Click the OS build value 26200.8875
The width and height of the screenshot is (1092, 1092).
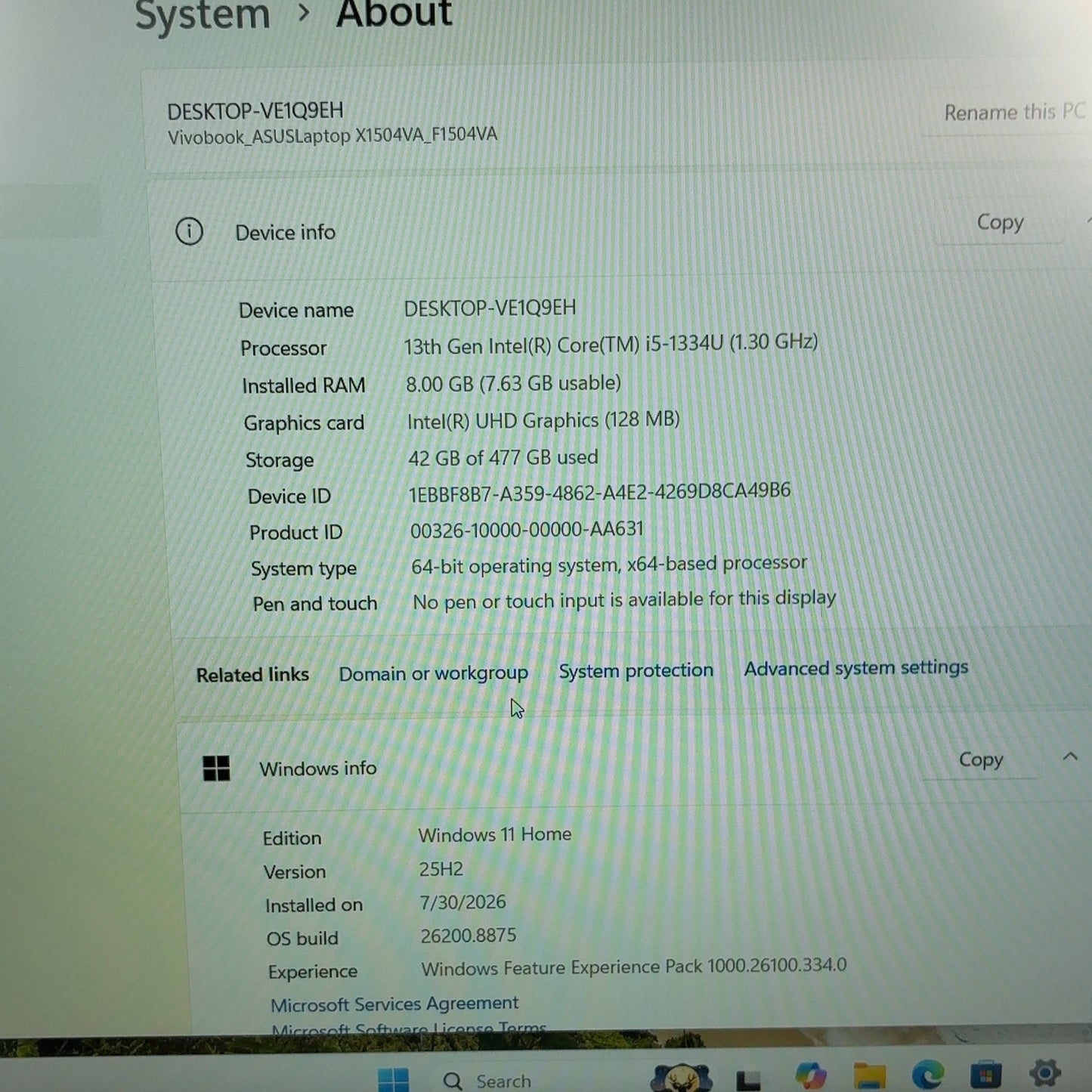[x=469, y=936]
